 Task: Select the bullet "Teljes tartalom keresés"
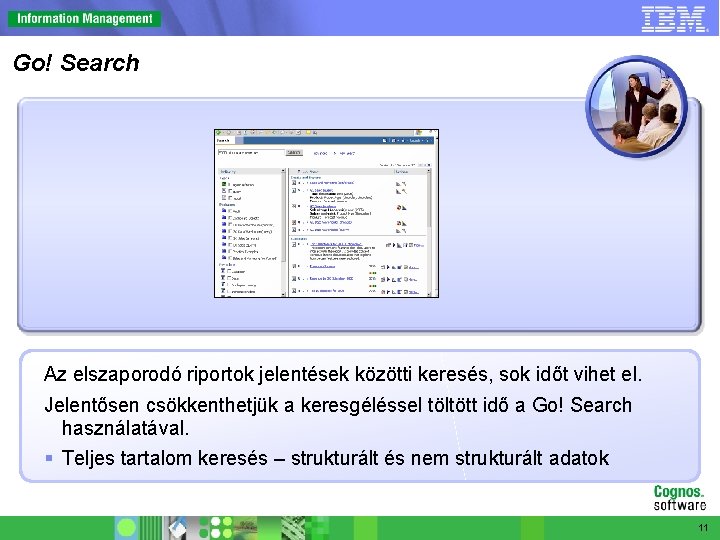pos(335,458)
